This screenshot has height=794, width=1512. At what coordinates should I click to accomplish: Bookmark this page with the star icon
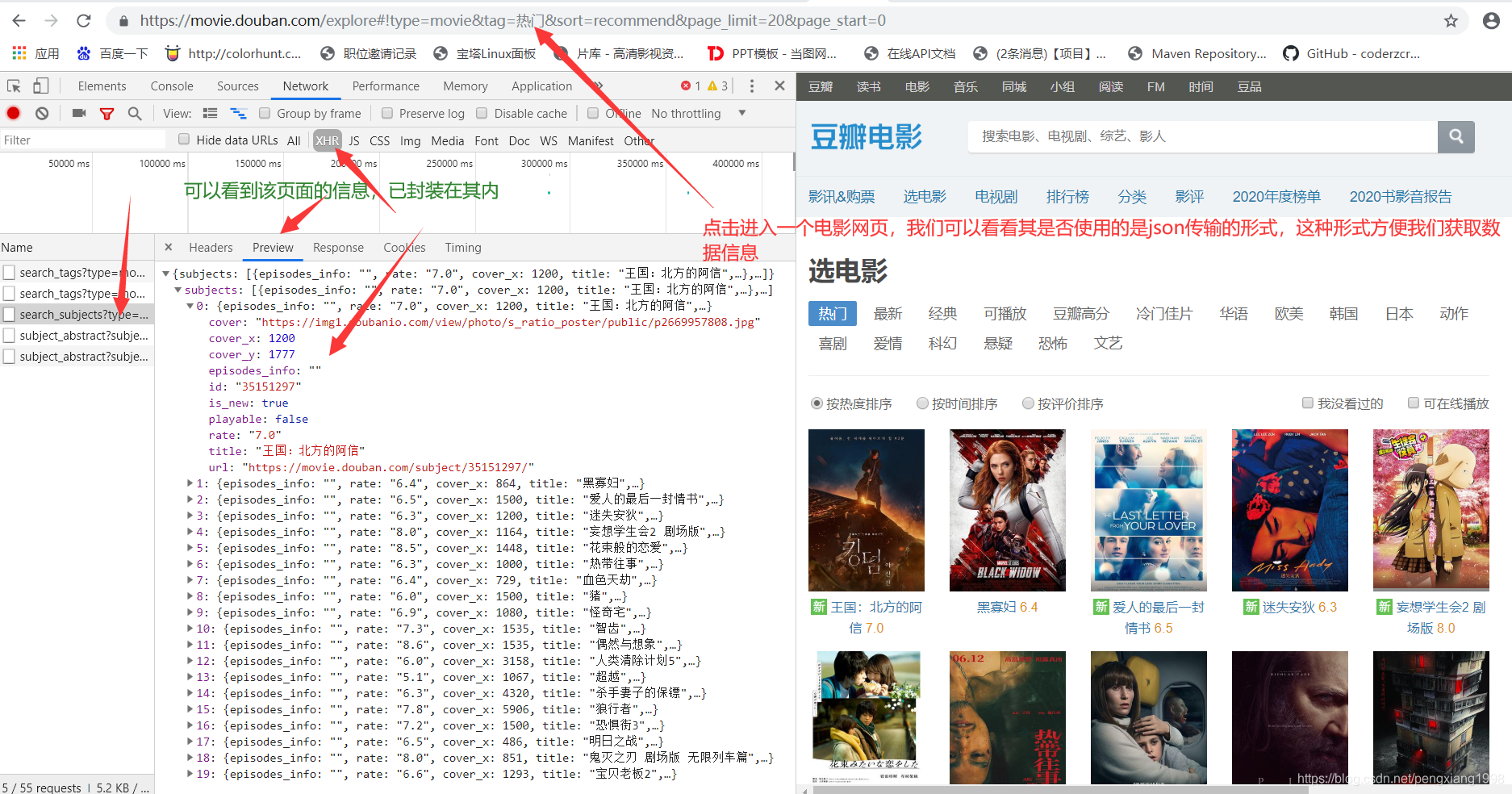coord(1451,21)
